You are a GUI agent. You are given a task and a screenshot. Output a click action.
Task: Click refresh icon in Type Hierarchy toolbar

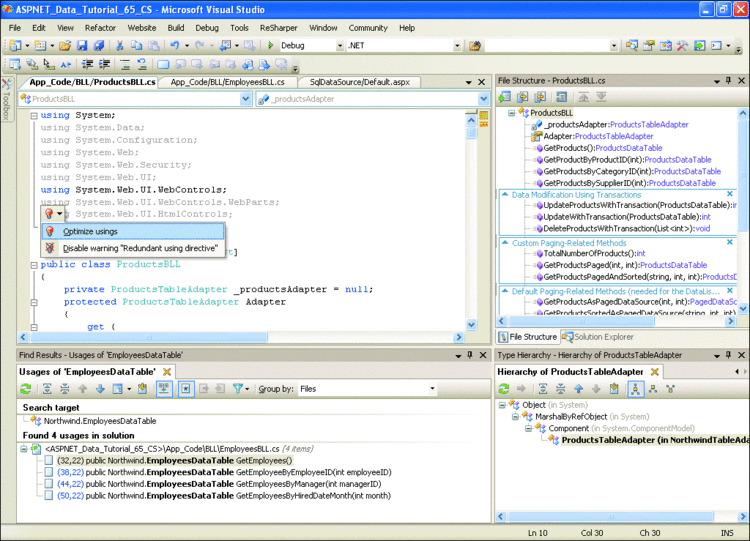coord(504,389)
